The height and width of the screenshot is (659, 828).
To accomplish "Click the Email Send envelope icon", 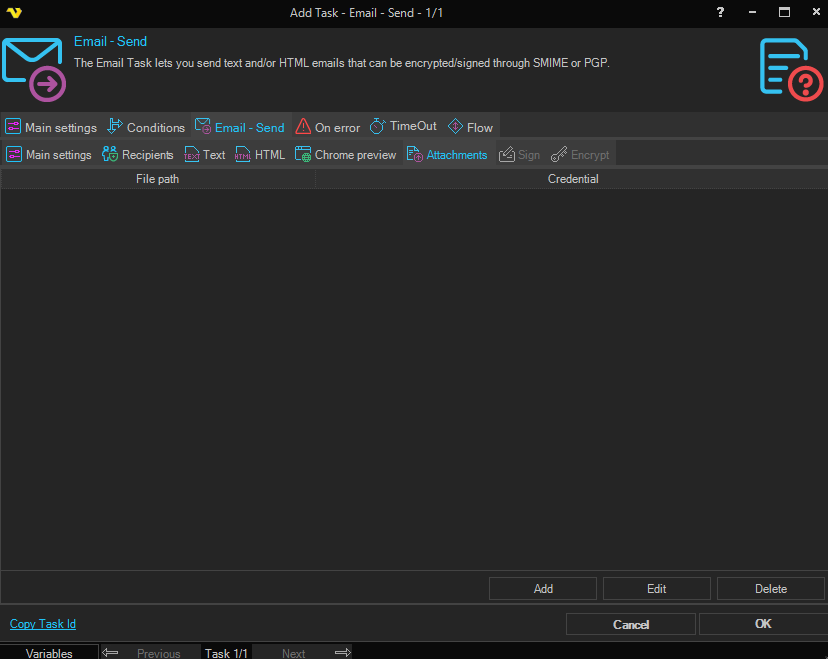I will coord(33,69).
